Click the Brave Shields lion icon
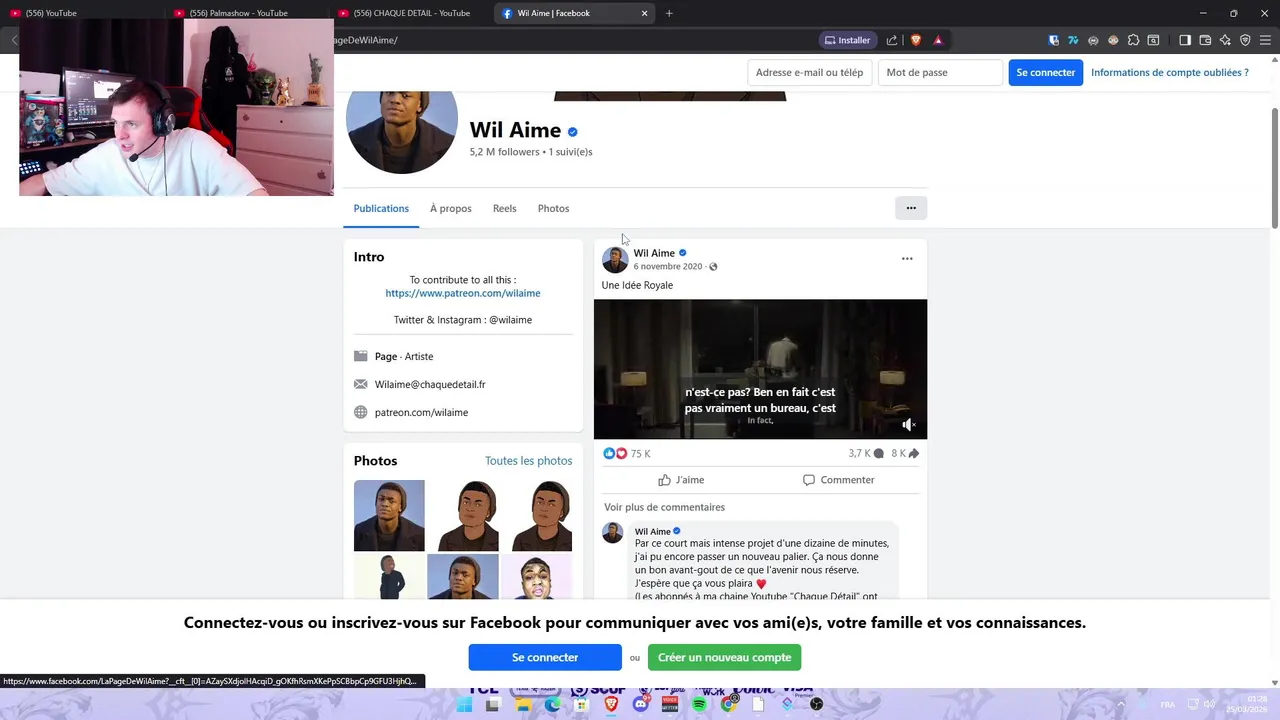Image resolution: width=1280 pixels, height=720 pixels. pyautogui.click(x=915, y=40)
